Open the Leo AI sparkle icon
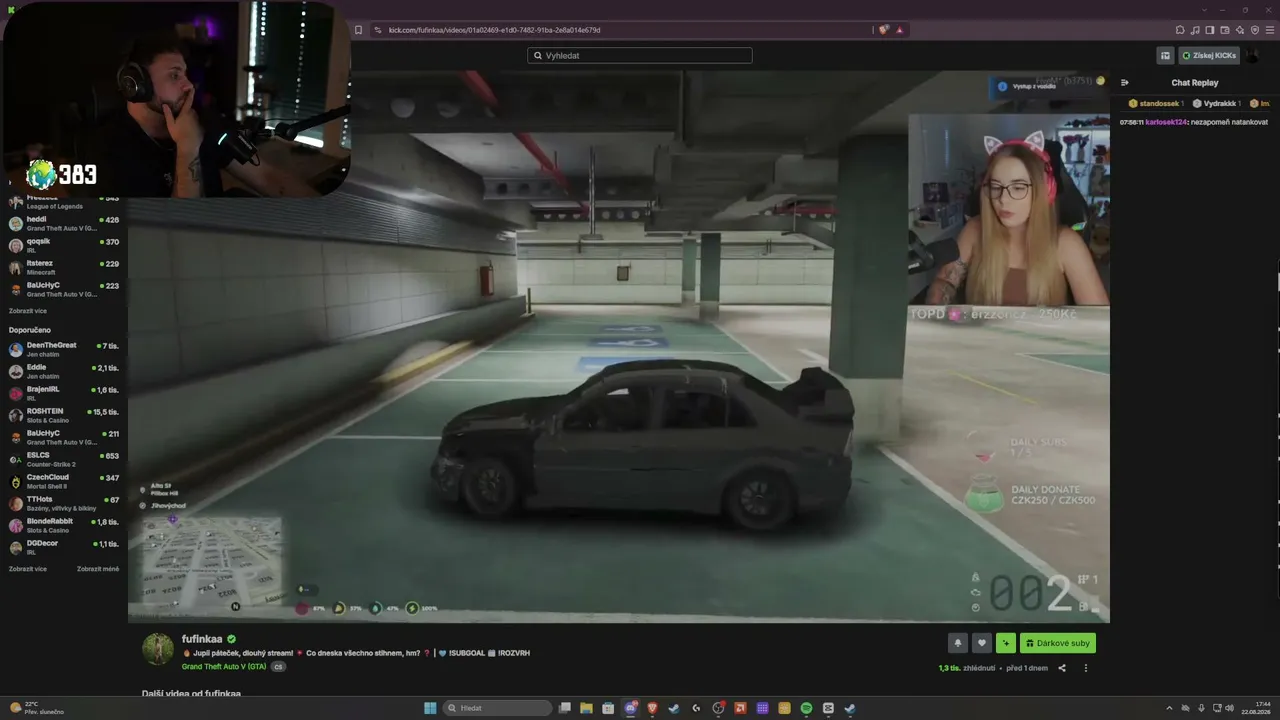 (1240, 30)
